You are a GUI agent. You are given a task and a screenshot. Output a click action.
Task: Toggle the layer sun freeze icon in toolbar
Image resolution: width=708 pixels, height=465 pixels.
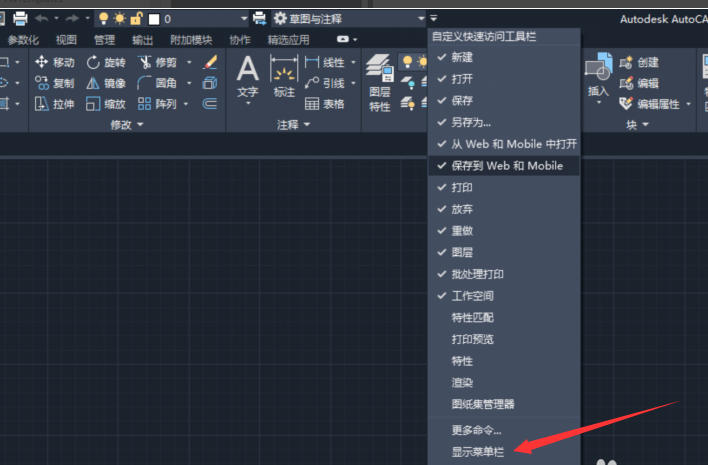click(x=120, y=19)
